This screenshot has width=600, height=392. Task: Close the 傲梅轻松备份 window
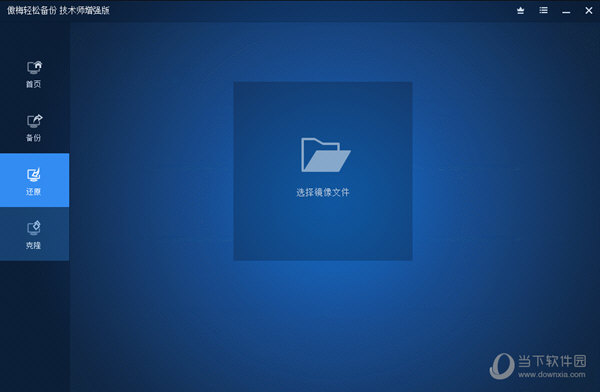[589, 11]
